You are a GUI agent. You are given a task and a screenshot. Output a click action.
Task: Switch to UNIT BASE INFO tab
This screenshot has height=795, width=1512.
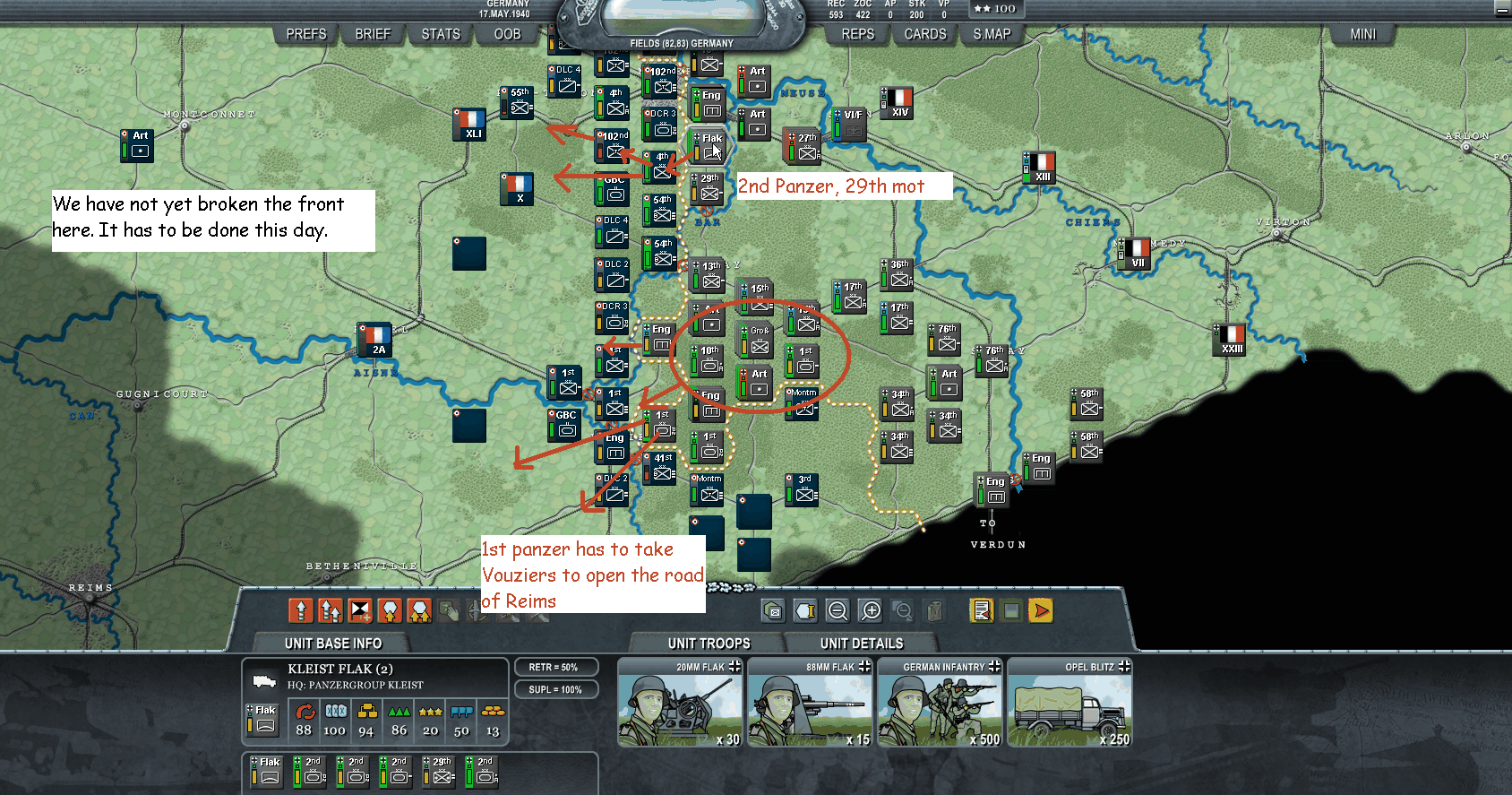(x=333, y=643)
